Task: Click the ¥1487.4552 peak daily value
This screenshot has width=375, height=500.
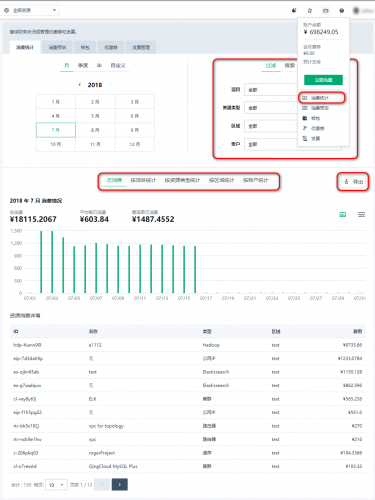Action: [x=153, y=219]
